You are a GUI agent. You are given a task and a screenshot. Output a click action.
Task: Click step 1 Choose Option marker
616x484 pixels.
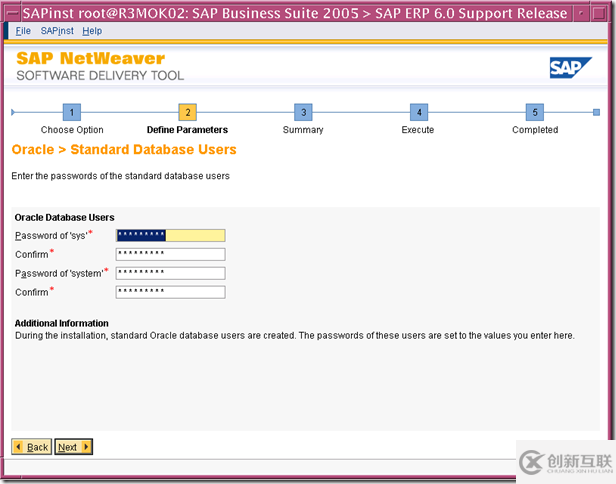pos(72,112)
